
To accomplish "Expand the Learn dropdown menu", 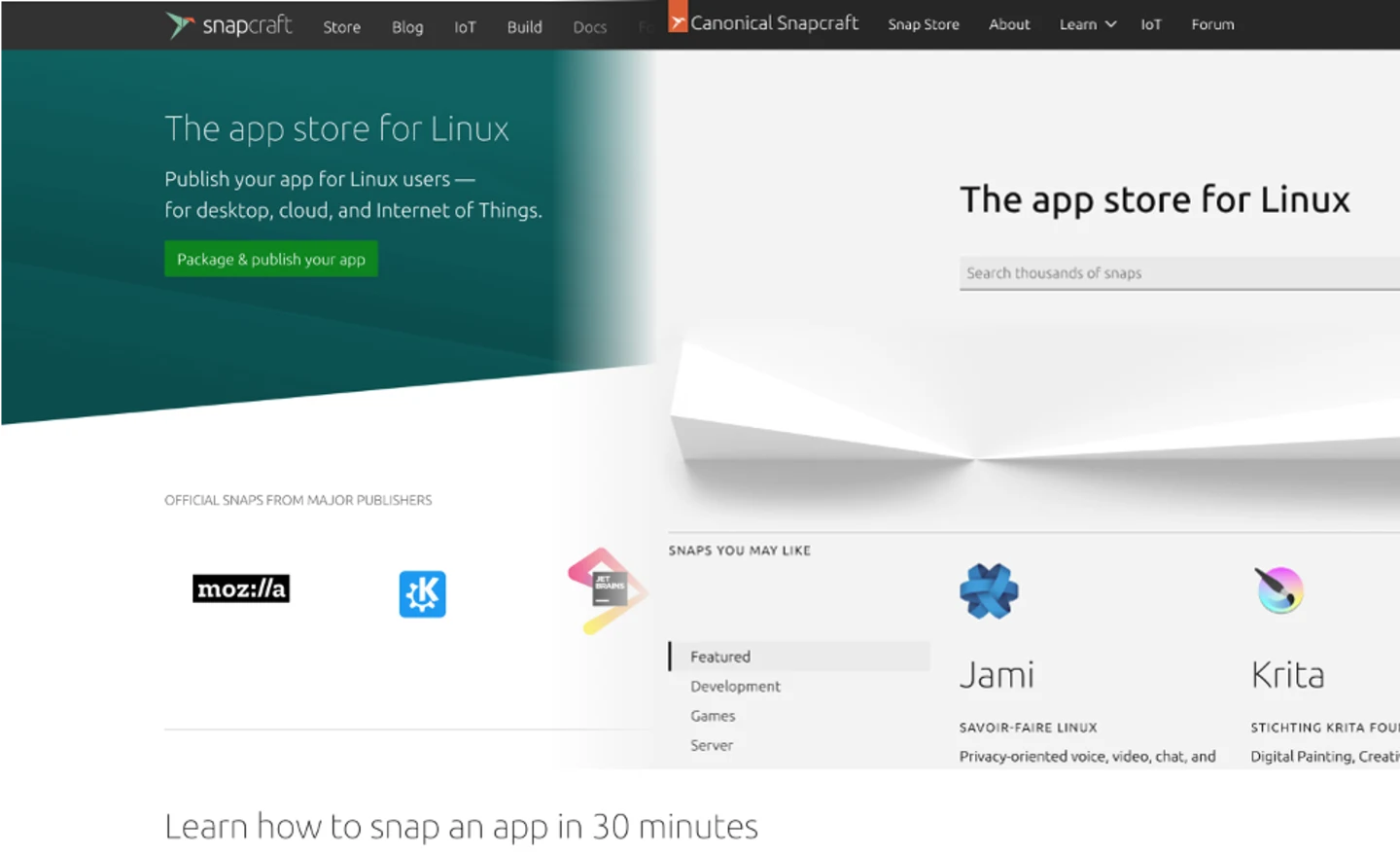I will 1087,24.
